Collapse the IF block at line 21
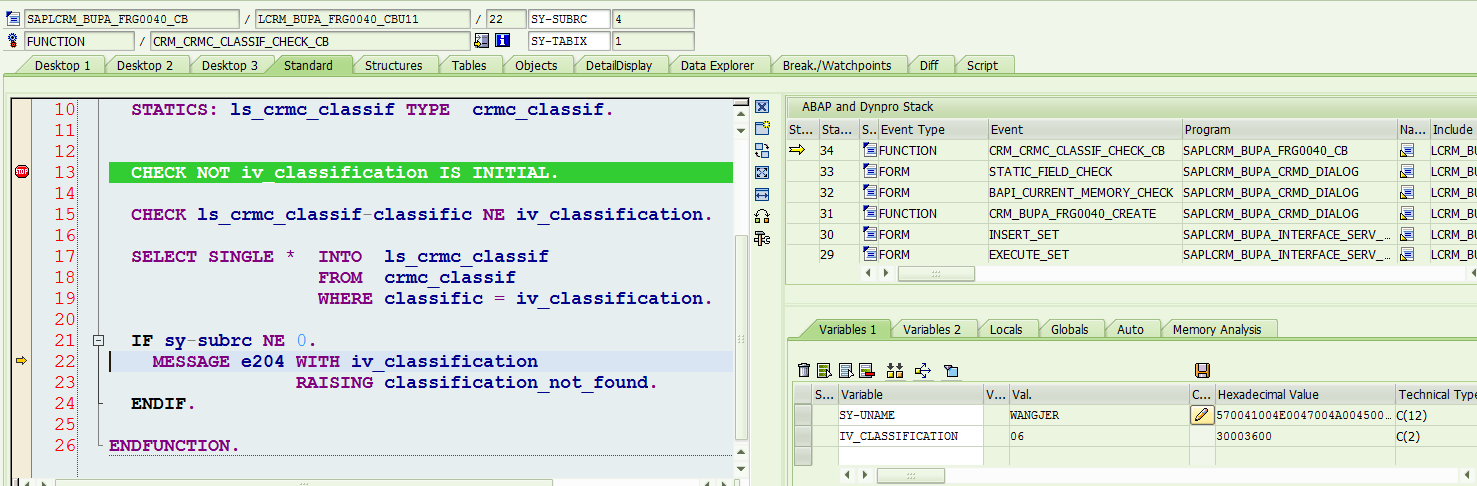 click(98, 340)
